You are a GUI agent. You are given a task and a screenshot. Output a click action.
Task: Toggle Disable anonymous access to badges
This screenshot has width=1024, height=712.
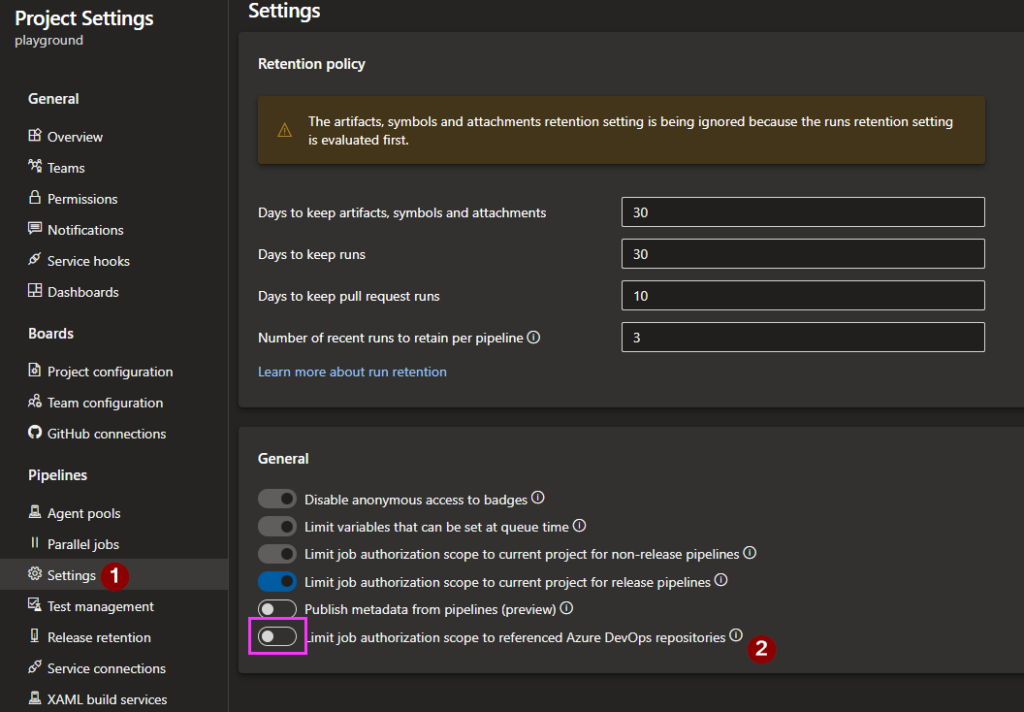(x=277, y=499)
